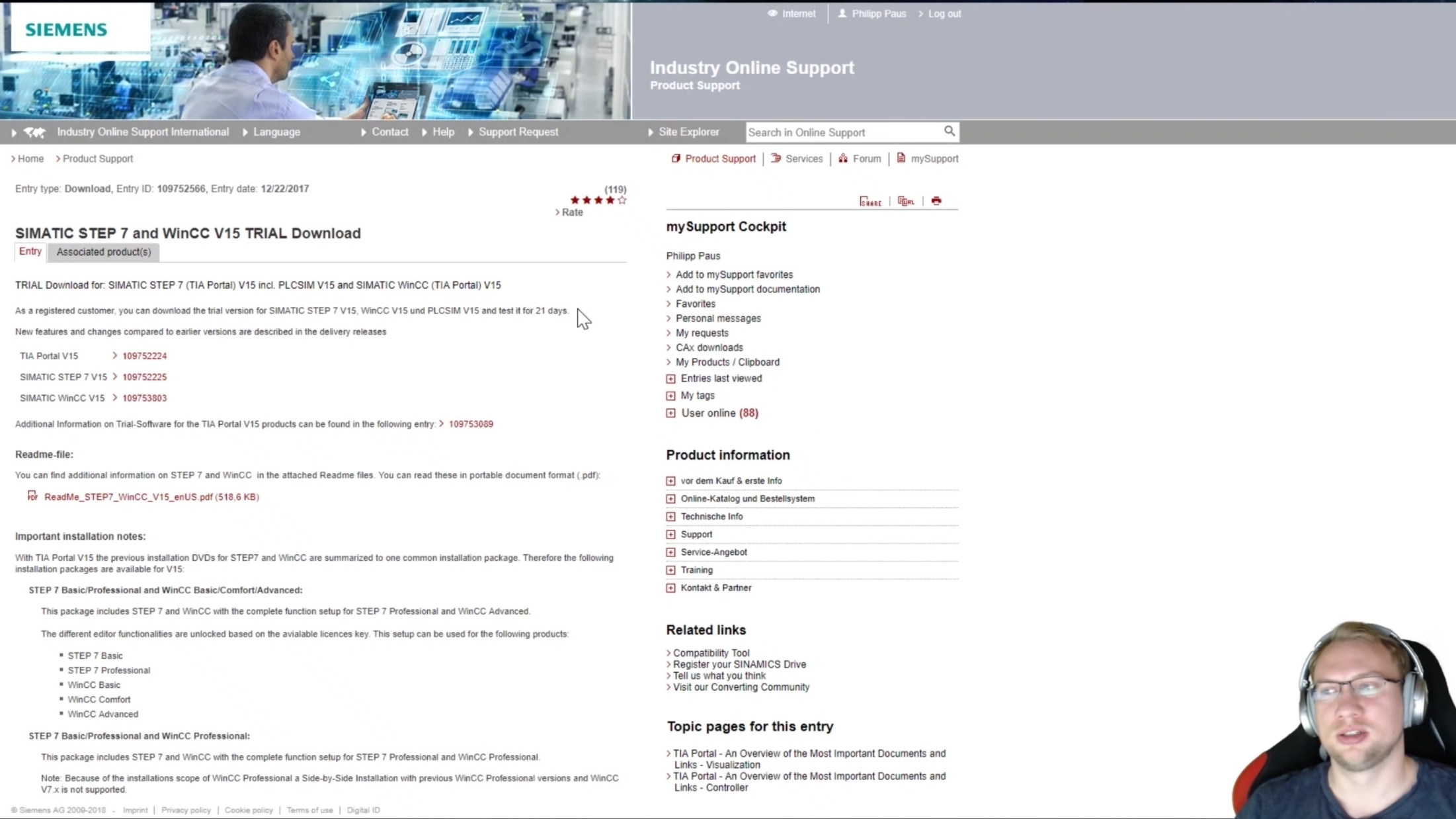This screenshot has width=1456, height=819.
Task: Open My Products / Clipboard
Action: (x=727, y=362)
